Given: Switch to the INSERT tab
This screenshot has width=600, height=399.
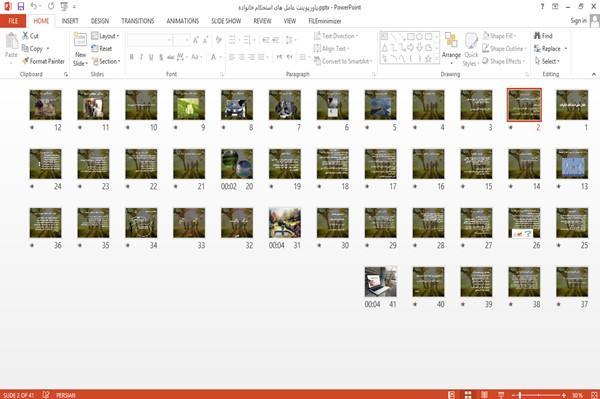Looking at the screenshot, I should click(x=70, y=21).
